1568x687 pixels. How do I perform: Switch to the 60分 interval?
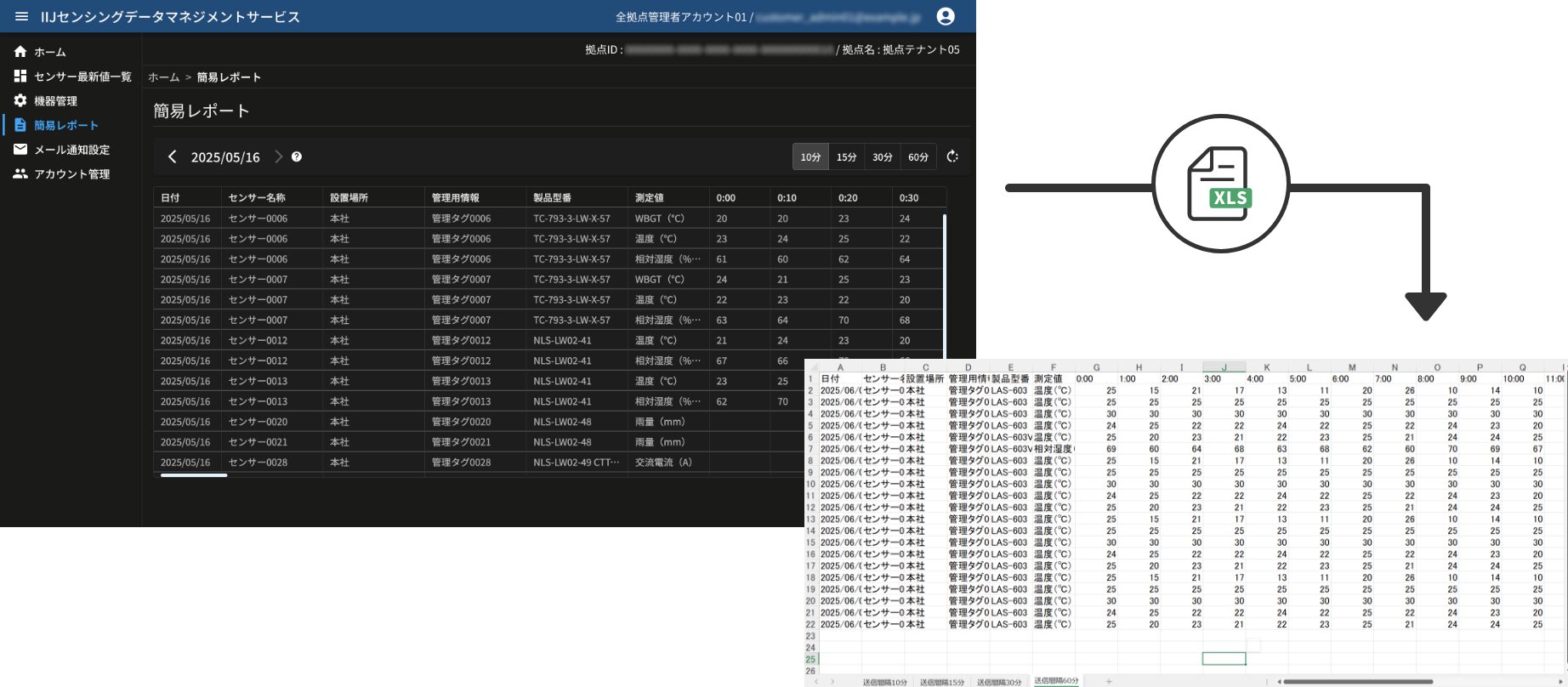click(x=918, y=157)
